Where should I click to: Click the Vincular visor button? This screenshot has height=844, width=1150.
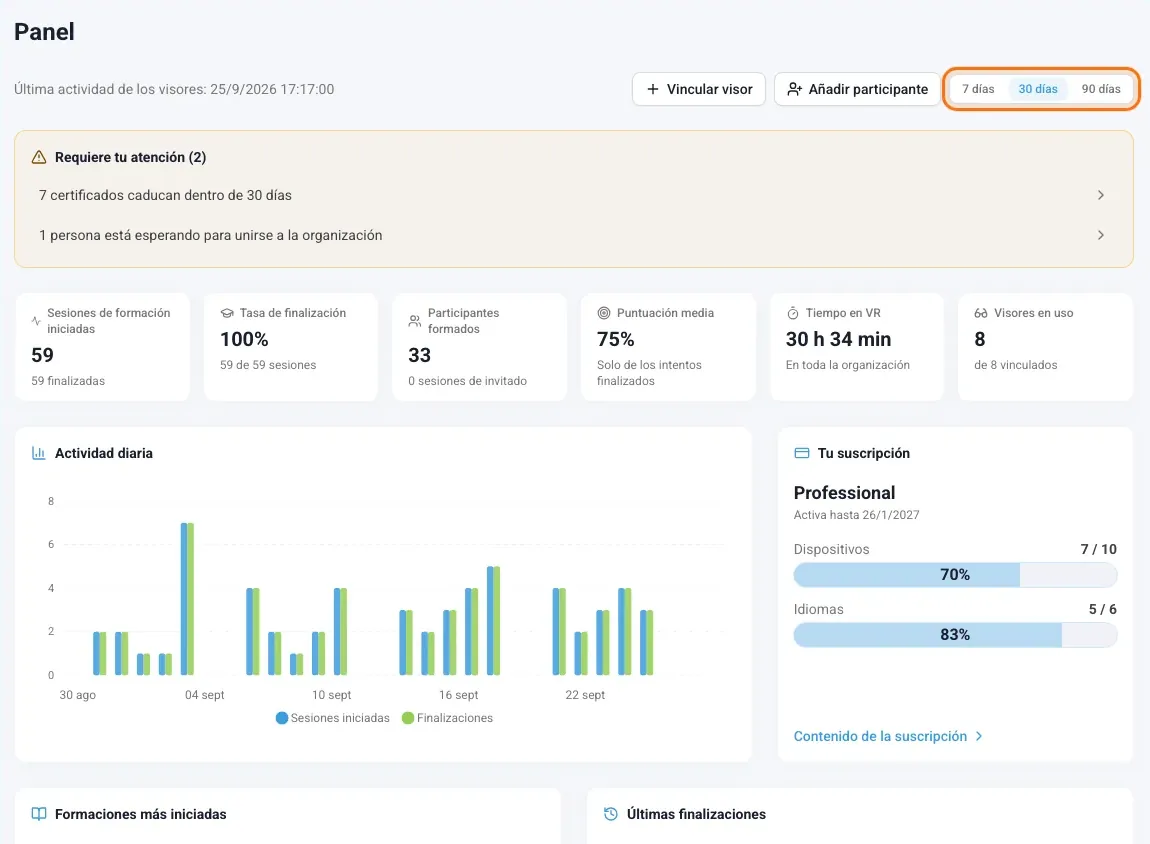click(699, 89)
